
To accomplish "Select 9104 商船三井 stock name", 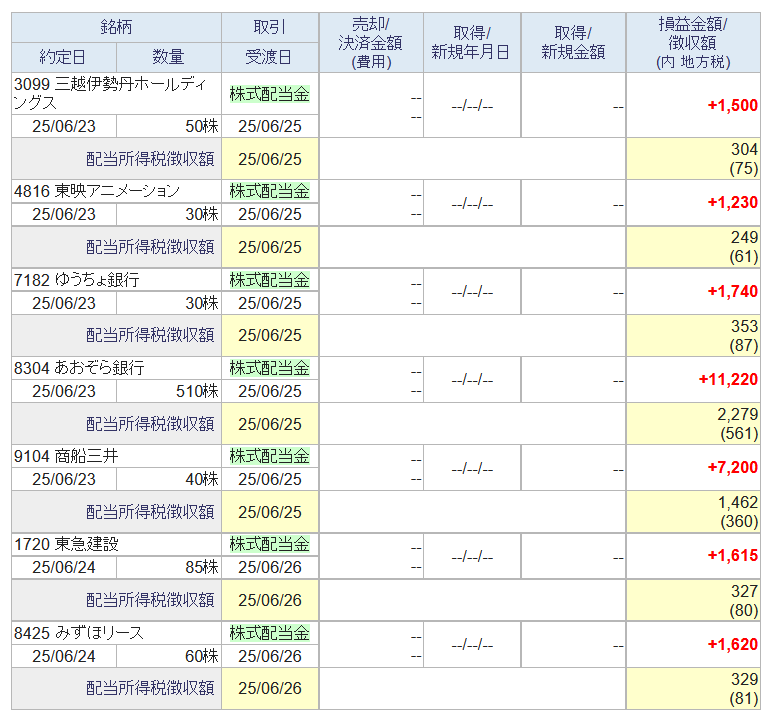I will pos(66,456).
